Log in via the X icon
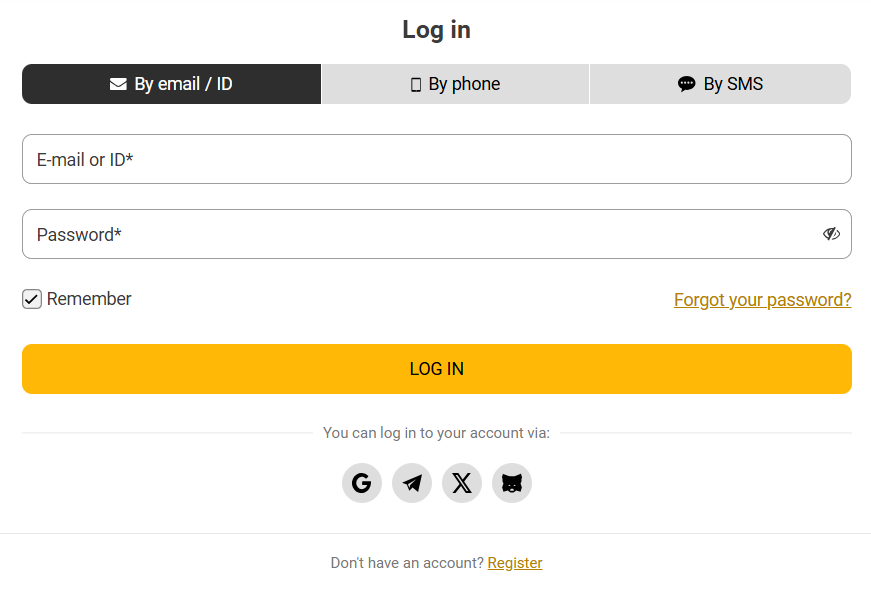The width and height of the screenshot is (871, 590). (x=462, y=483)
